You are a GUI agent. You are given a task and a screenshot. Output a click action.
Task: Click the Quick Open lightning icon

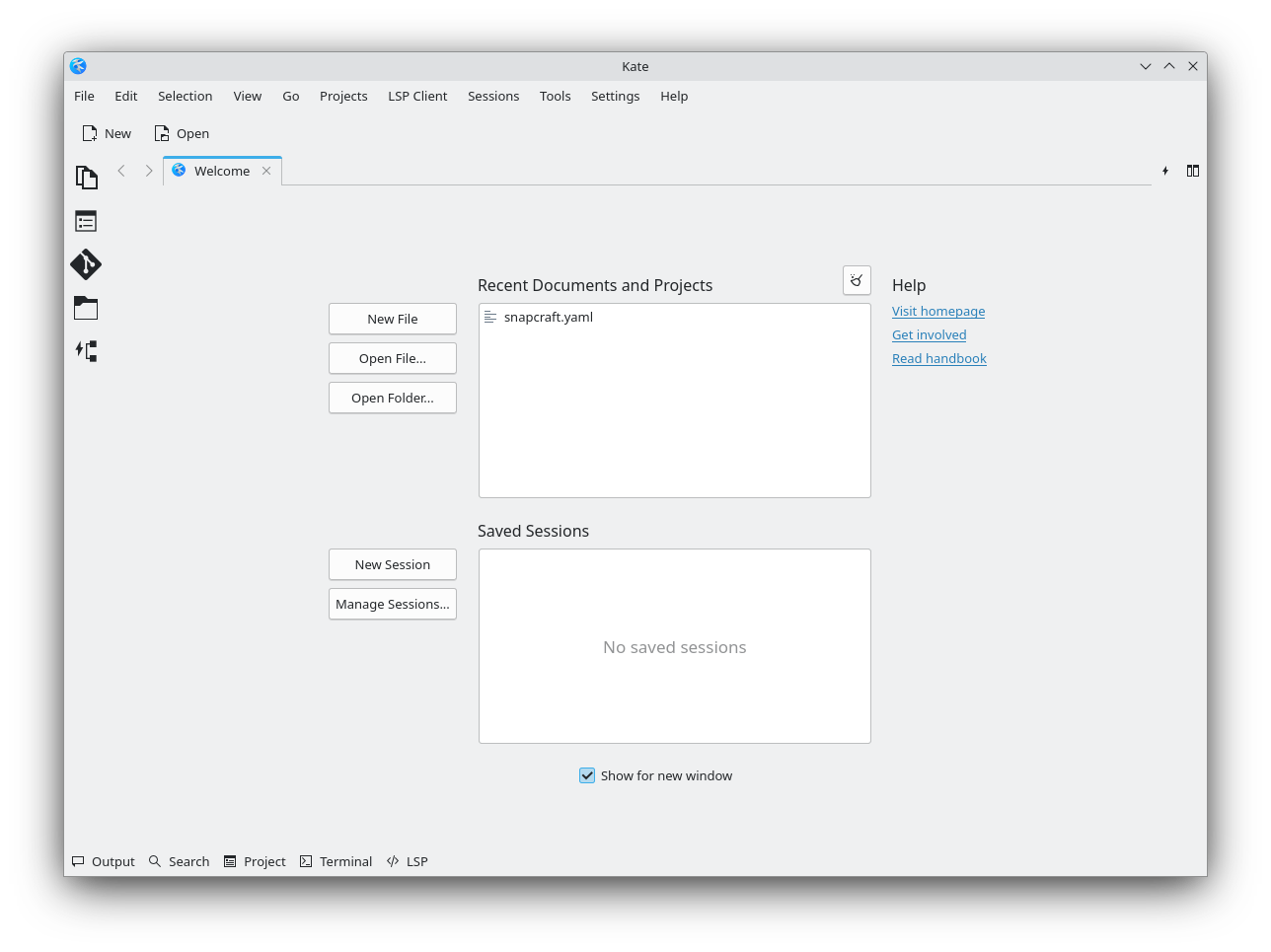(x=1165, y=171)
